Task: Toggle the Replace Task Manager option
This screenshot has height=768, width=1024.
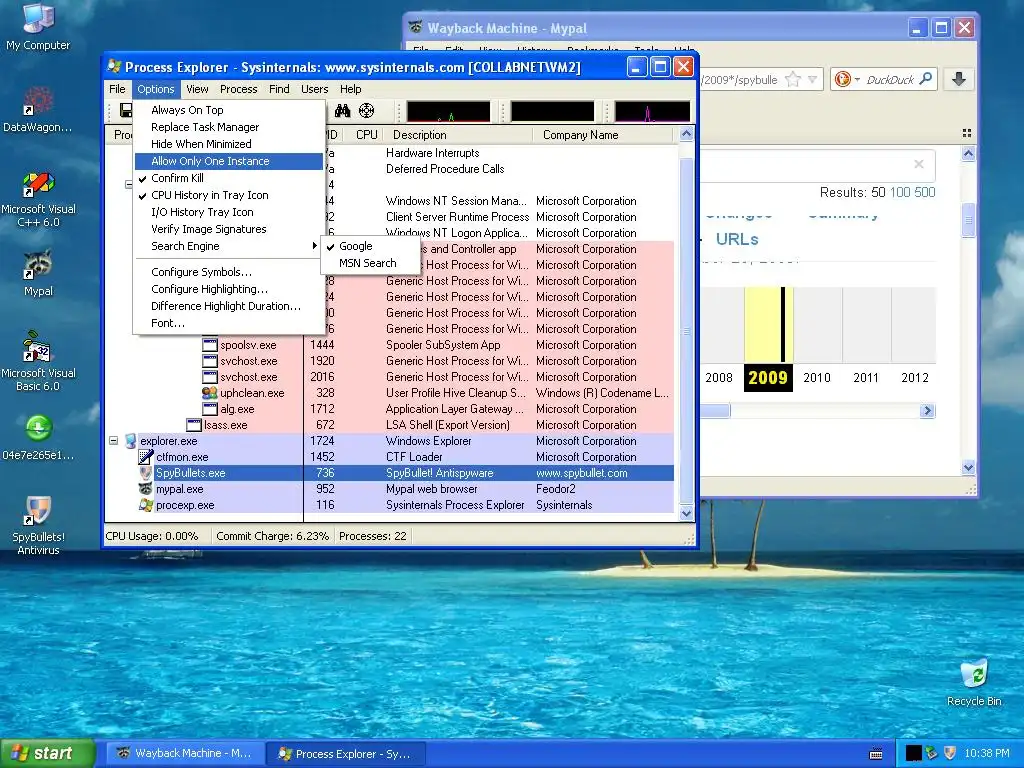Action: point(229,127)
